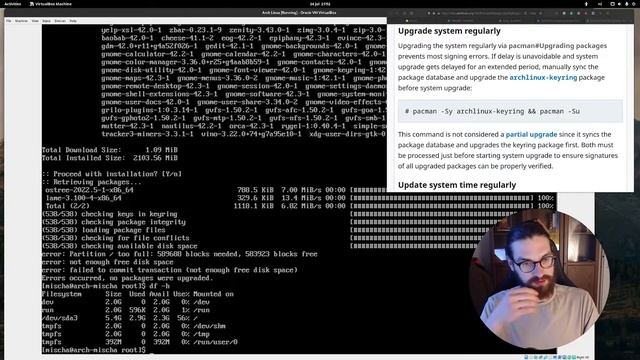Click the volume speaker icon in system tray
The image size is (640, 360).
point(619,4)
